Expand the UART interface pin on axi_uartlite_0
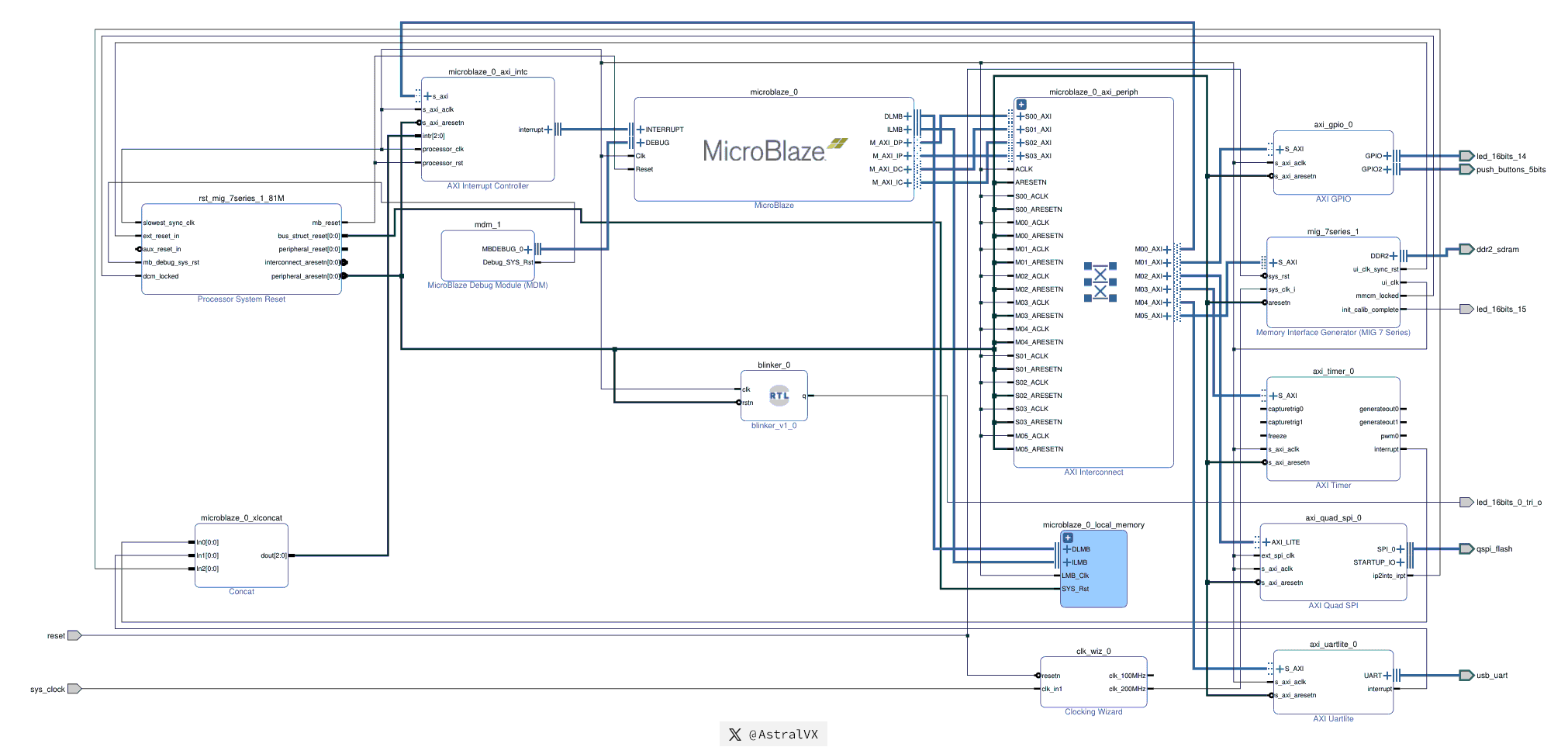 tap(1387, 676)
